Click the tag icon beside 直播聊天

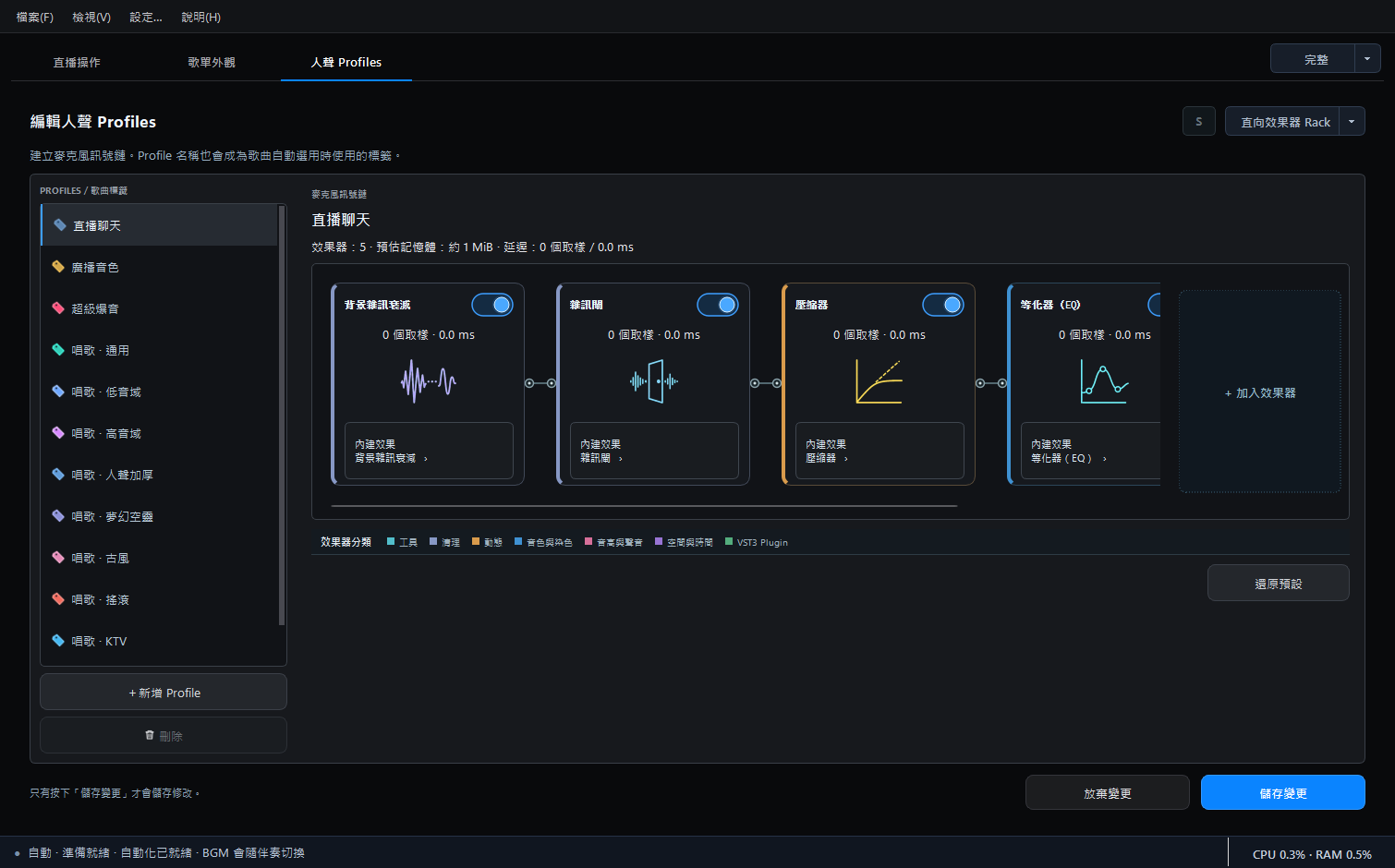60,225
